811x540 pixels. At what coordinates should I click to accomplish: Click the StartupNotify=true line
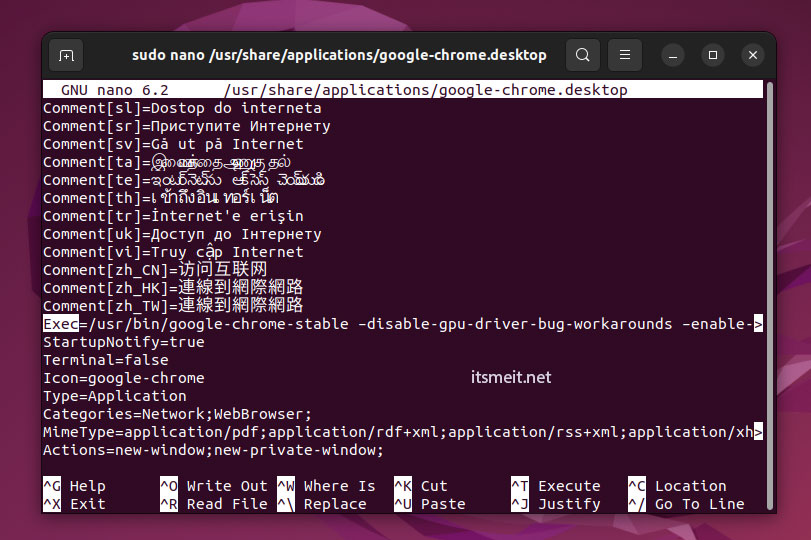(123, 342)
